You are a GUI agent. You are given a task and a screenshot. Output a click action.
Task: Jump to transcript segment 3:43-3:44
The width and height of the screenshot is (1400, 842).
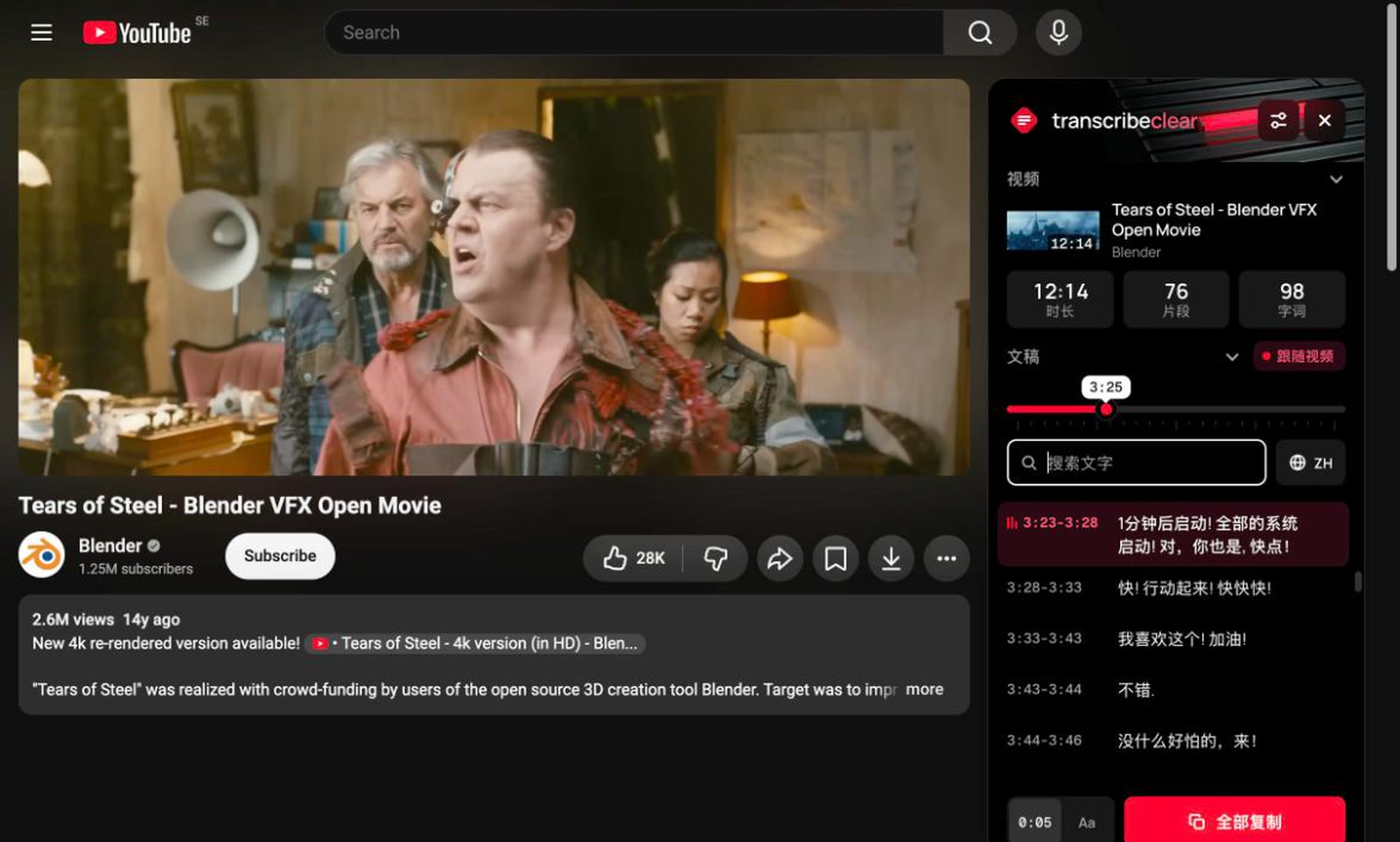click(x=1173, y=690)
